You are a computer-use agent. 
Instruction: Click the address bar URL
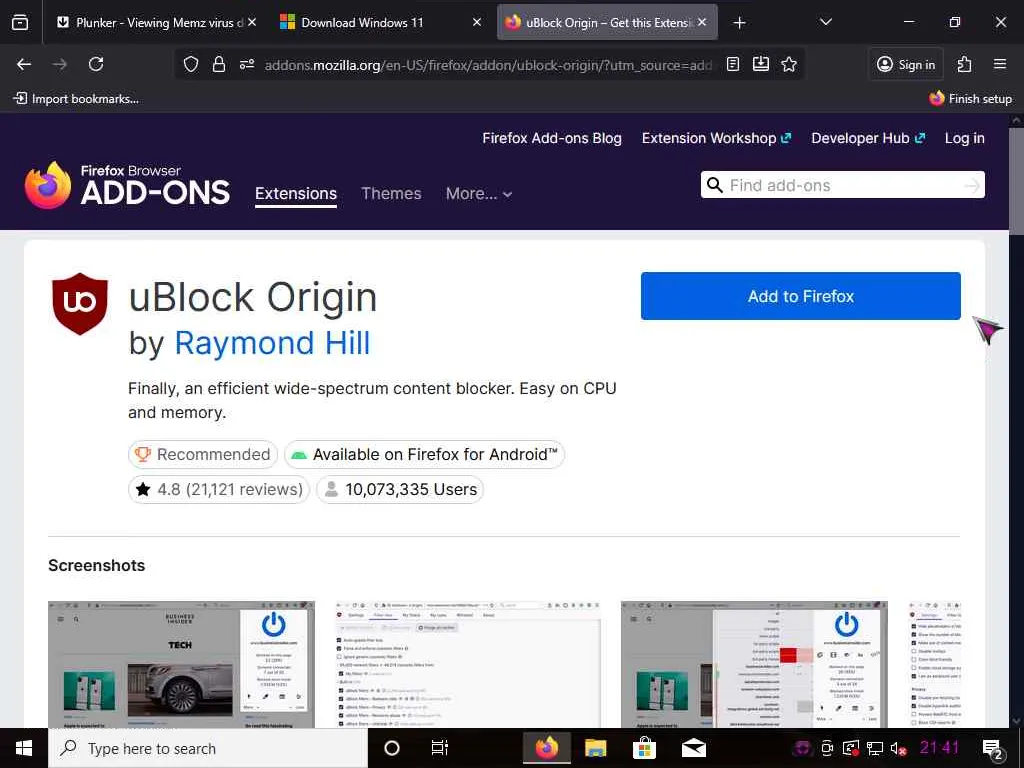click(x=488, y=64)
